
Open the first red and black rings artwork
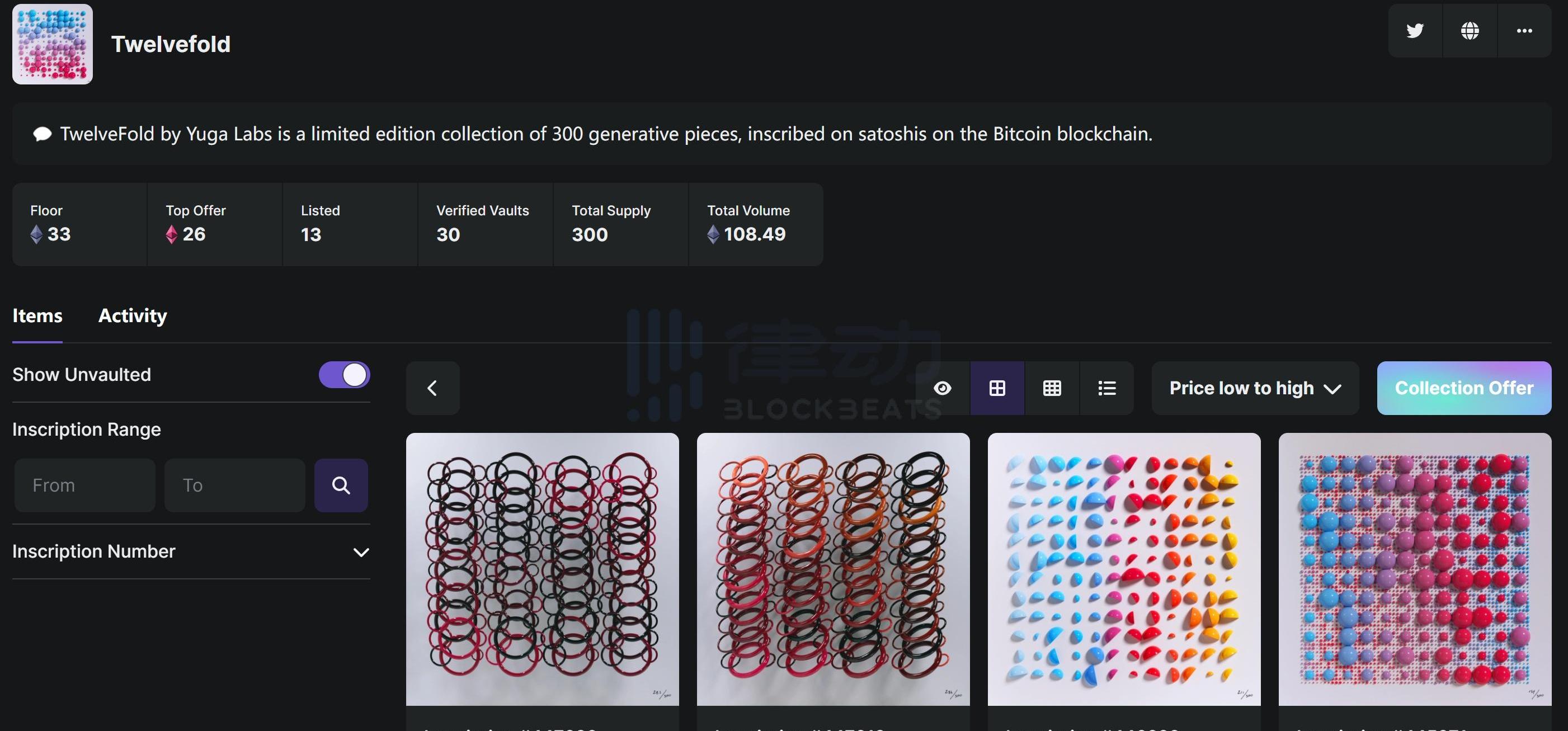click(543, 569)
